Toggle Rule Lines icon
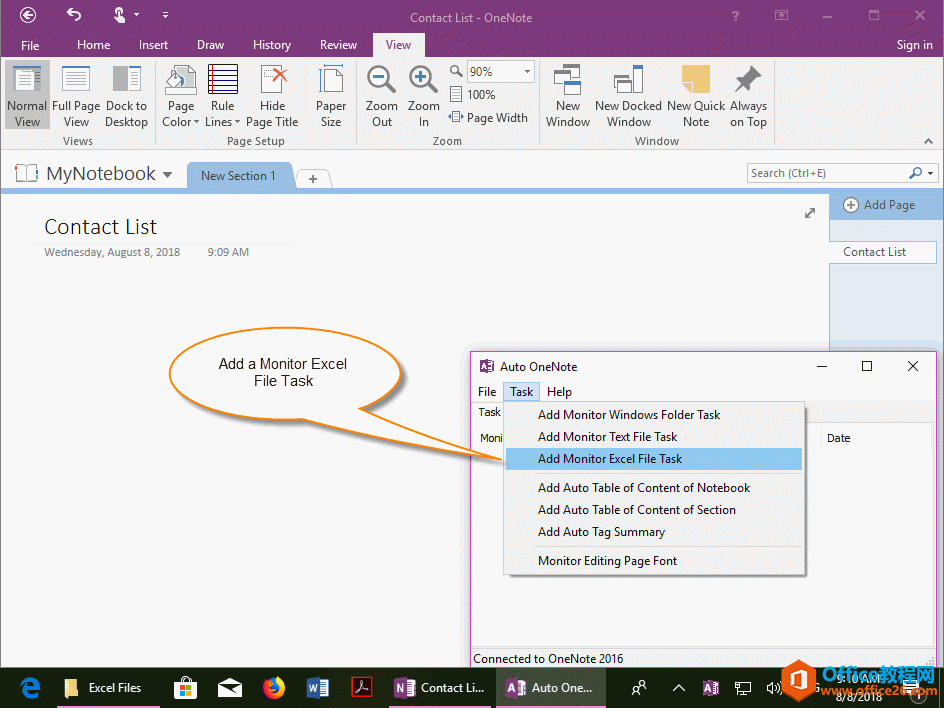944x708 pixels. coord(222,79)
